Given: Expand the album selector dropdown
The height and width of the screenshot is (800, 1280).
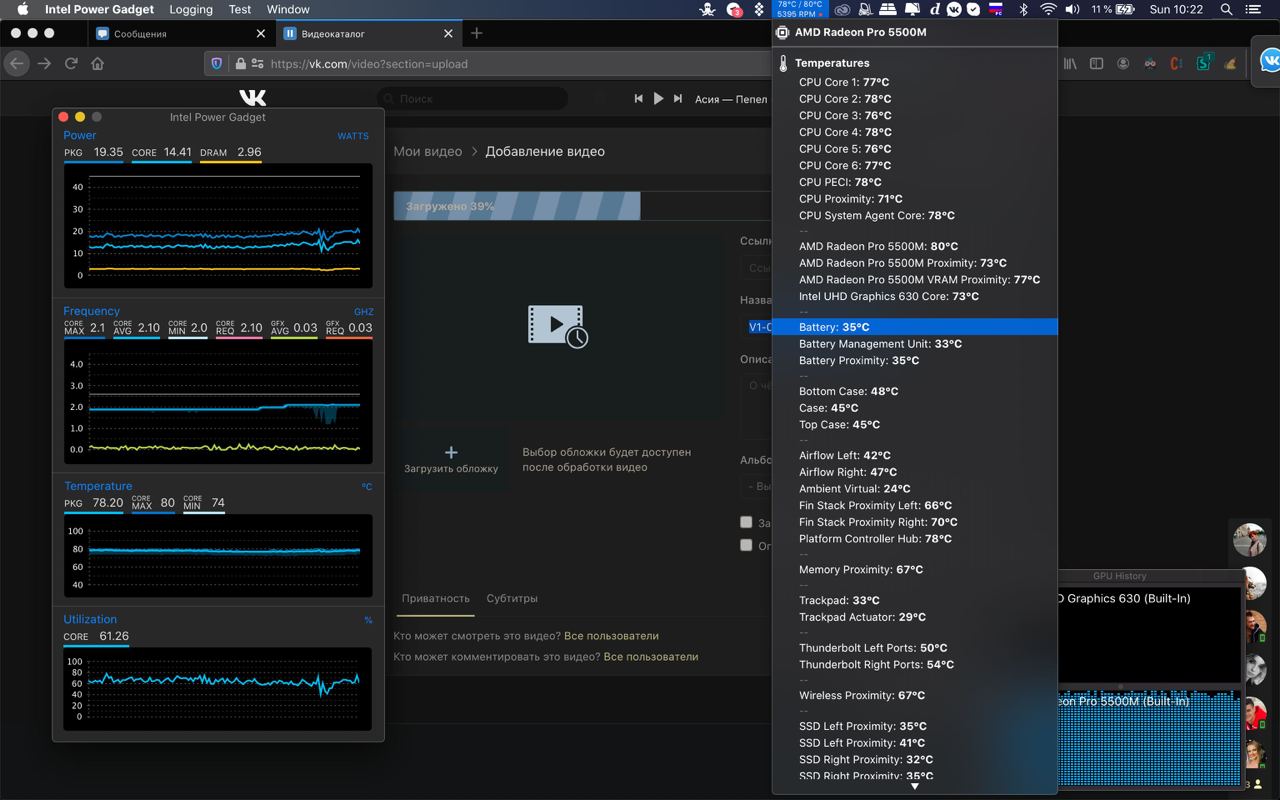Looking at the screenshot, I should [757, 486].
